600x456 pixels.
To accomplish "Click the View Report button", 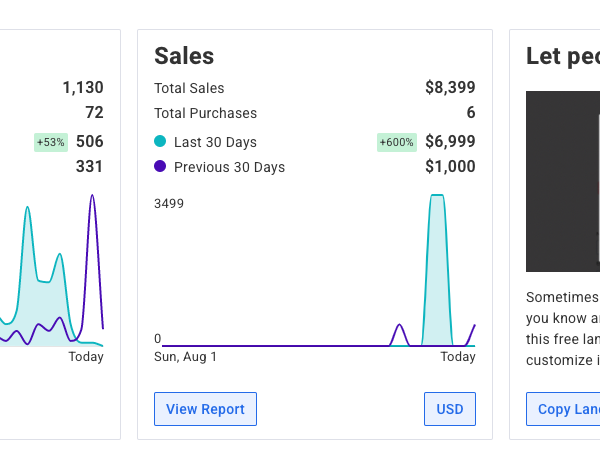I will pyautogui.click(x=205, y=409).
